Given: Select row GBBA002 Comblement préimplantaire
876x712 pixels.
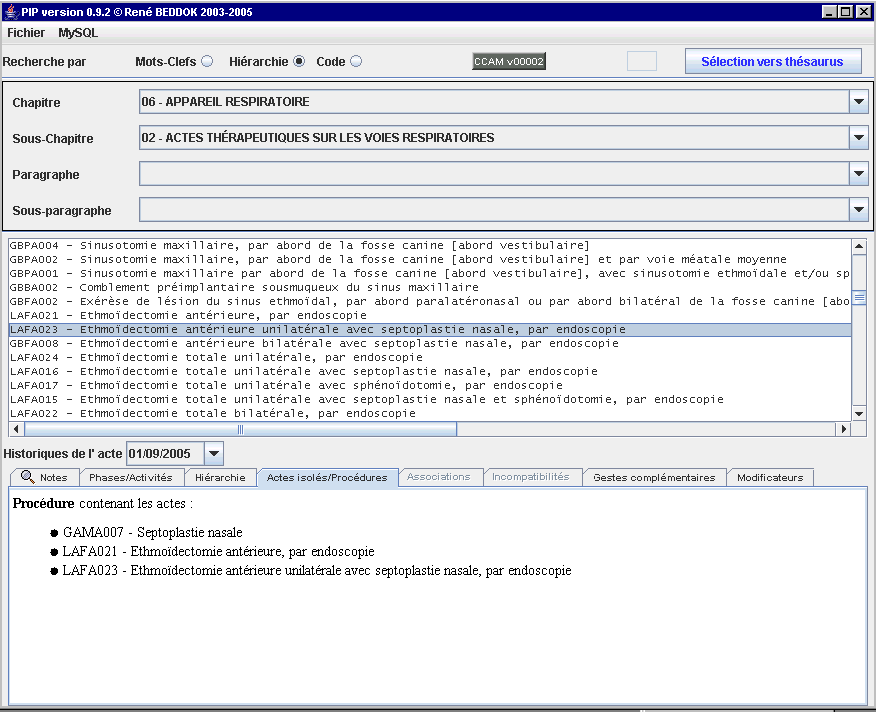Looking at the screenshot, I should [x=430, y=287].
